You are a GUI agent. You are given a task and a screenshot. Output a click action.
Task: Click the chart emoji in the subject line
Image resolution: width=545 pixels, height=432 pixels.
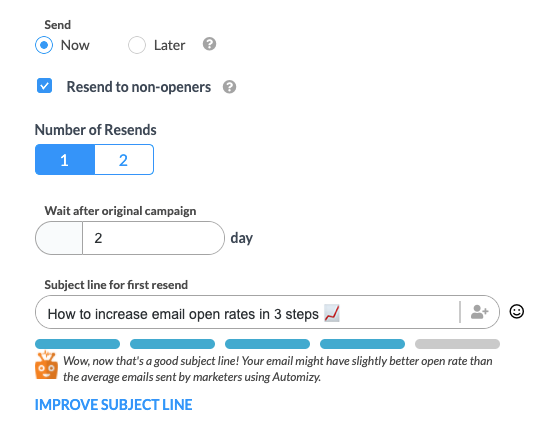point(332,313)
